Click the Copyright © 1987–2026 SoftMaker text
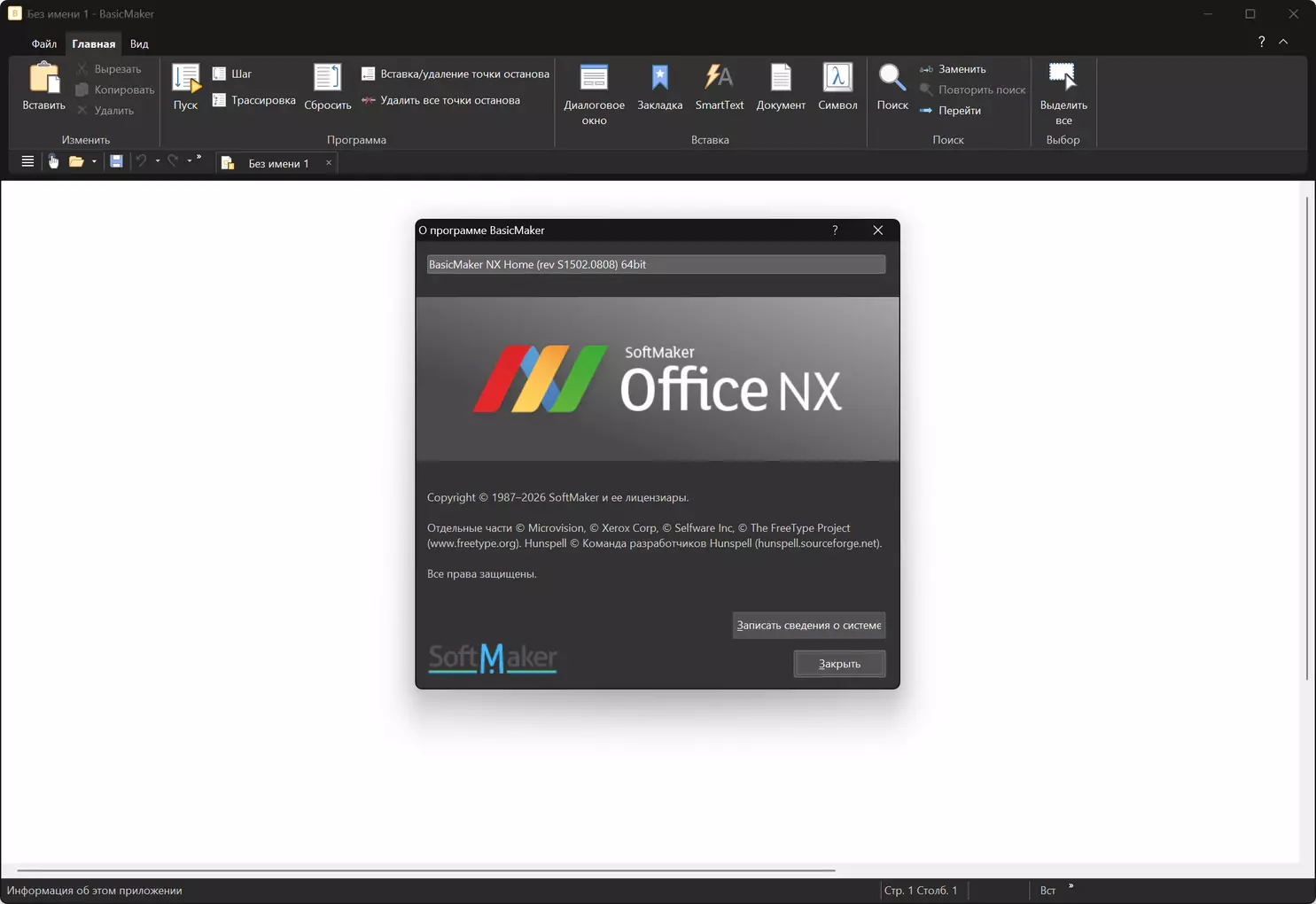This screenshot has height=904, width=1316. 557,497
